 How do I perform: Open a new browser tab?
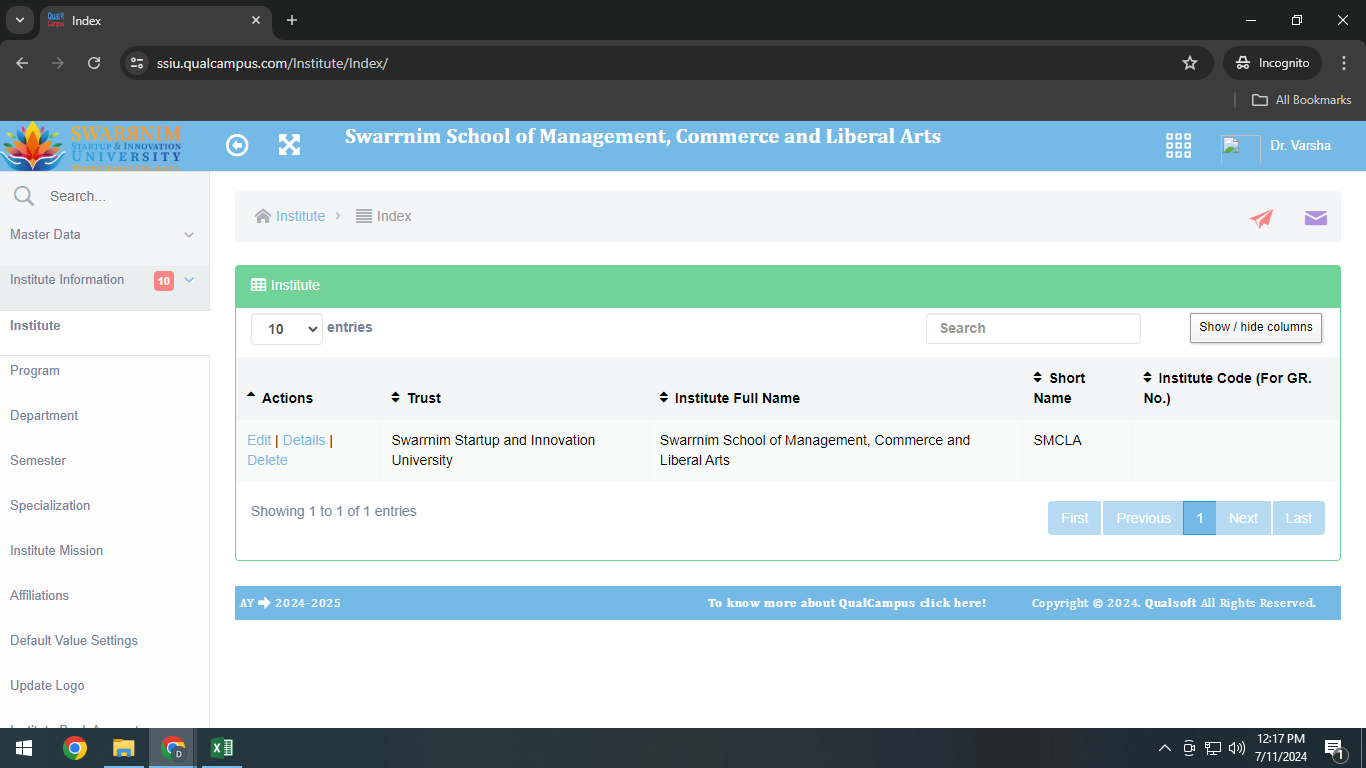click(x=292, y=20)
